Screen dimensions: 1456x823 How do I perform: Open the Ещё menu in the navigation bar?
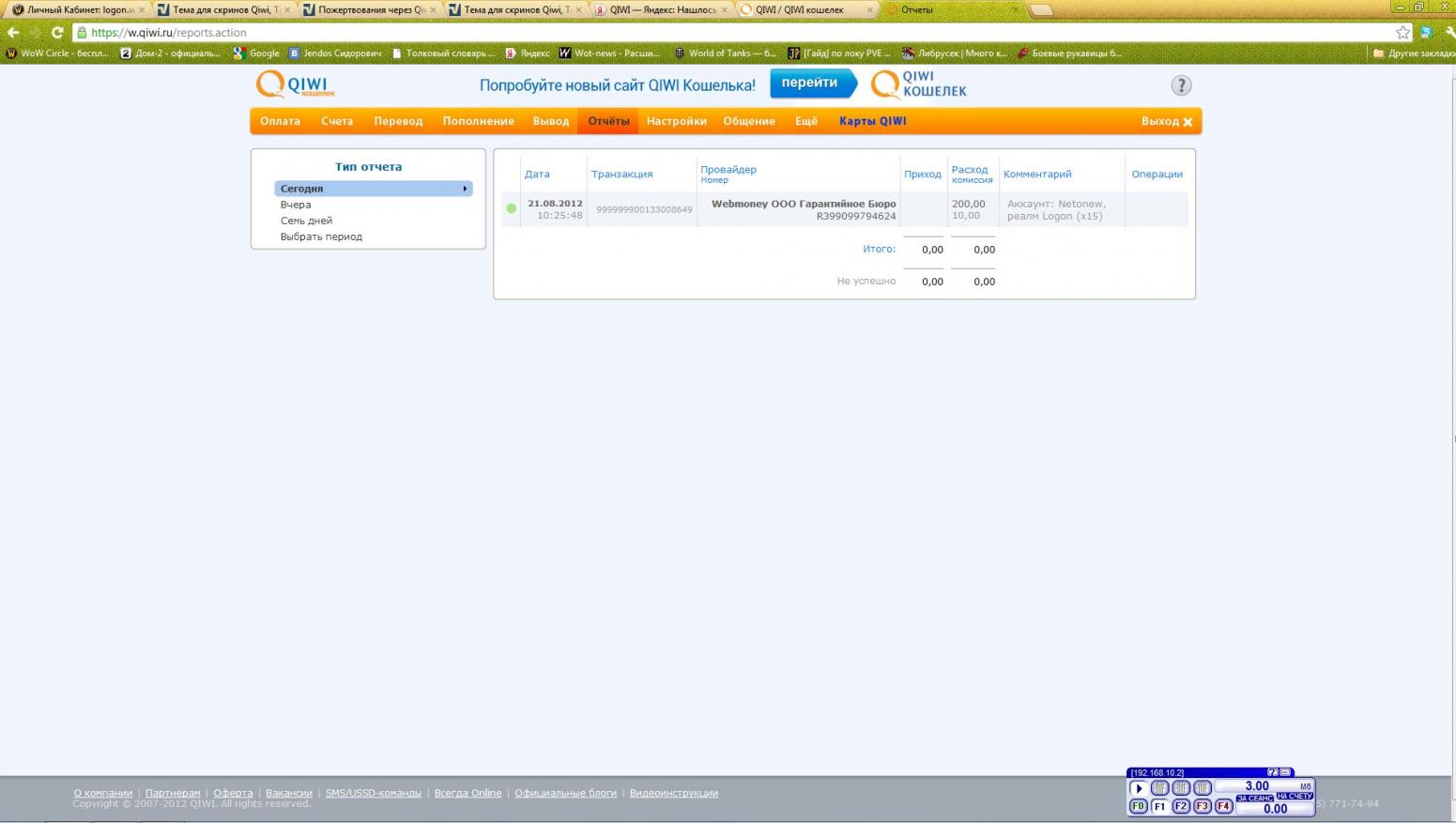(805, 121)
